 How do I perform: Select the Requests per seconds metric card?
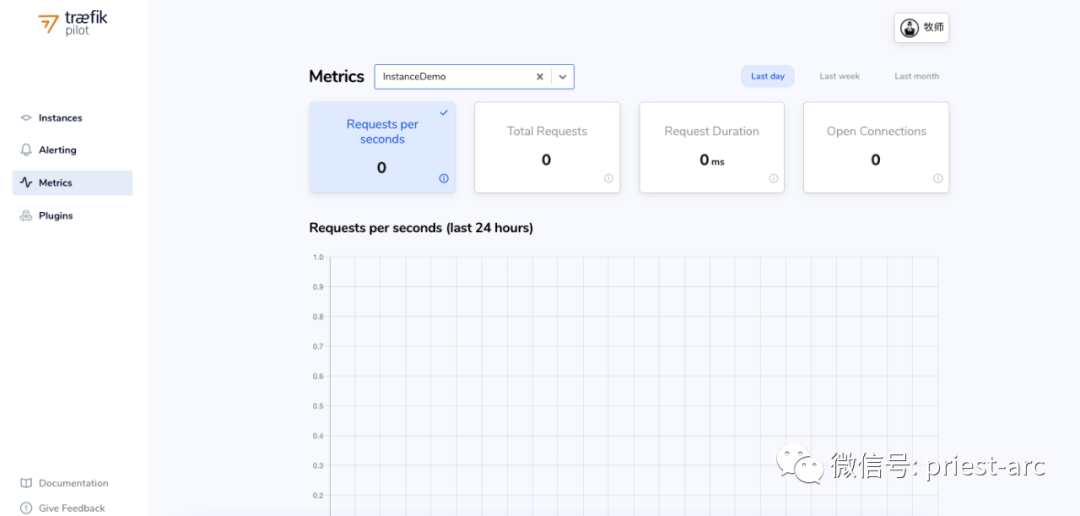pyautogui.click(x=382, y=146)
